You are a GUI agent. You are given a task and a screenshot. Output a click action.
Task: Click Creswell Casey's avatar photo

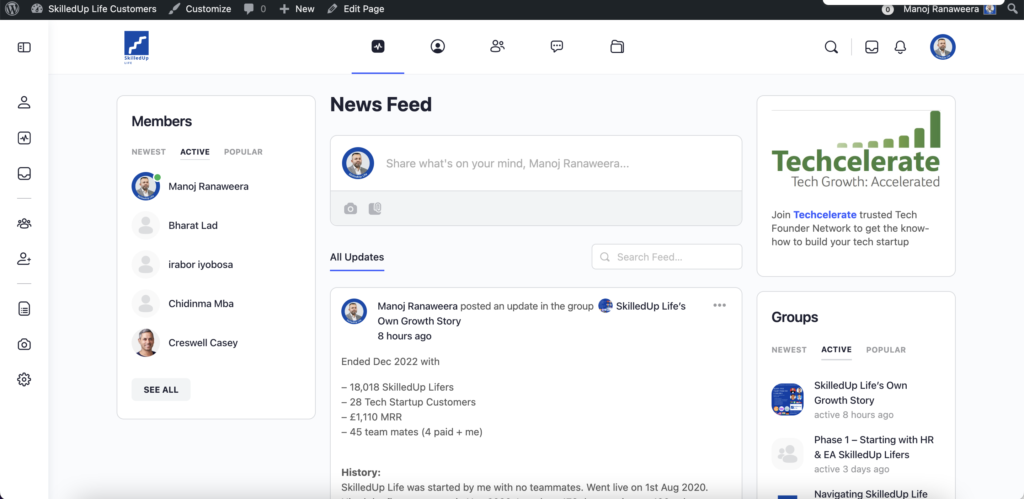146,343
